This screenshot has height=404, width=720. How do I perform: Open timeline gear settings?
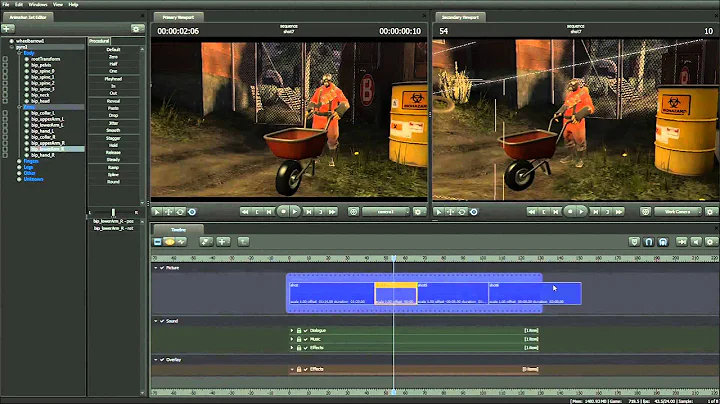[x=710, y=241]
